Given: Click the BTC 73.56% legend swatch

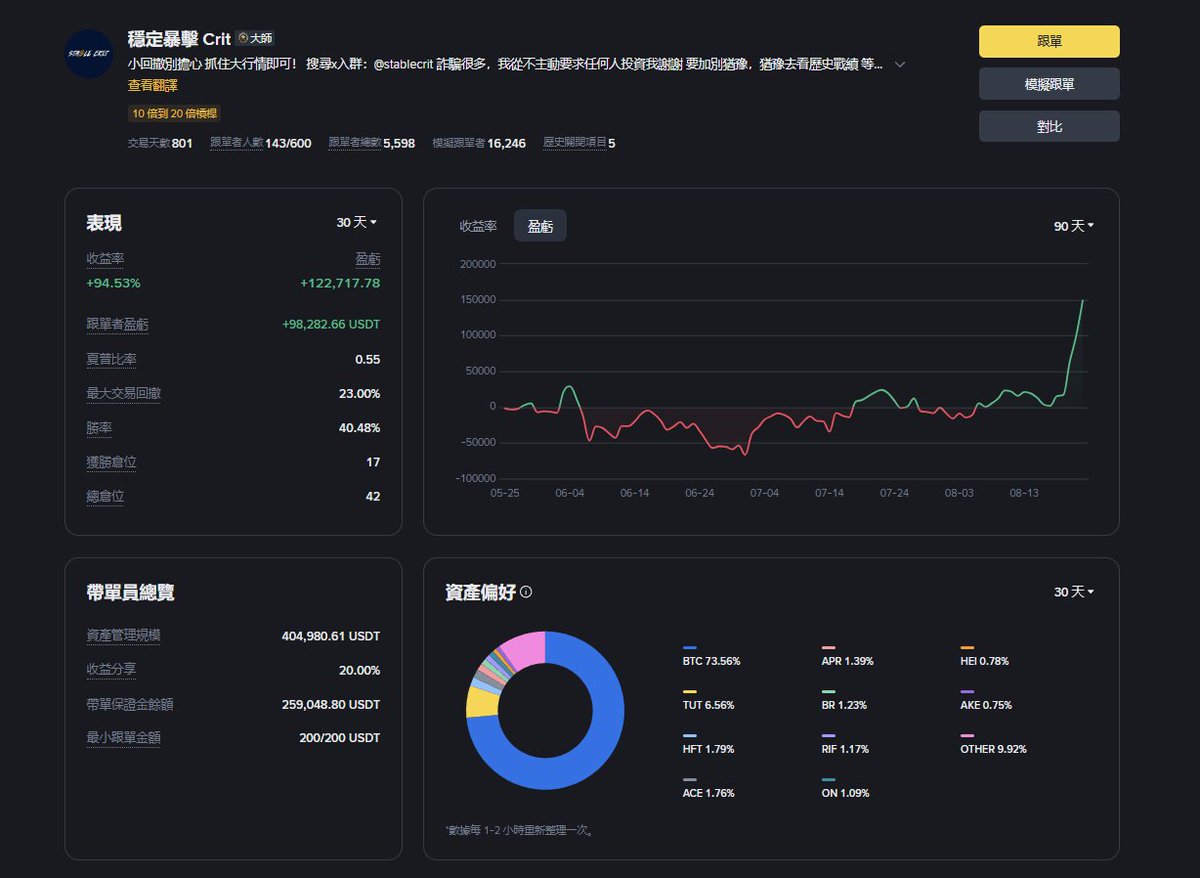Looking at the screenshot, I should tap(690, 648).
